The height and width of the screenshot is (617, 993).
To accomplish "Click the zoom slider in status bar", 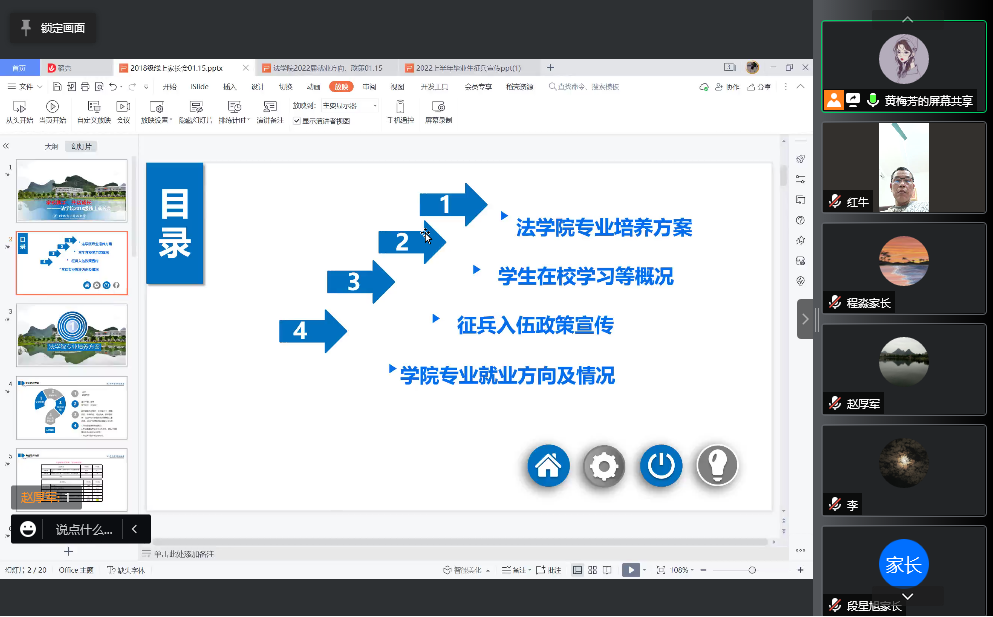I will point(735,570).
